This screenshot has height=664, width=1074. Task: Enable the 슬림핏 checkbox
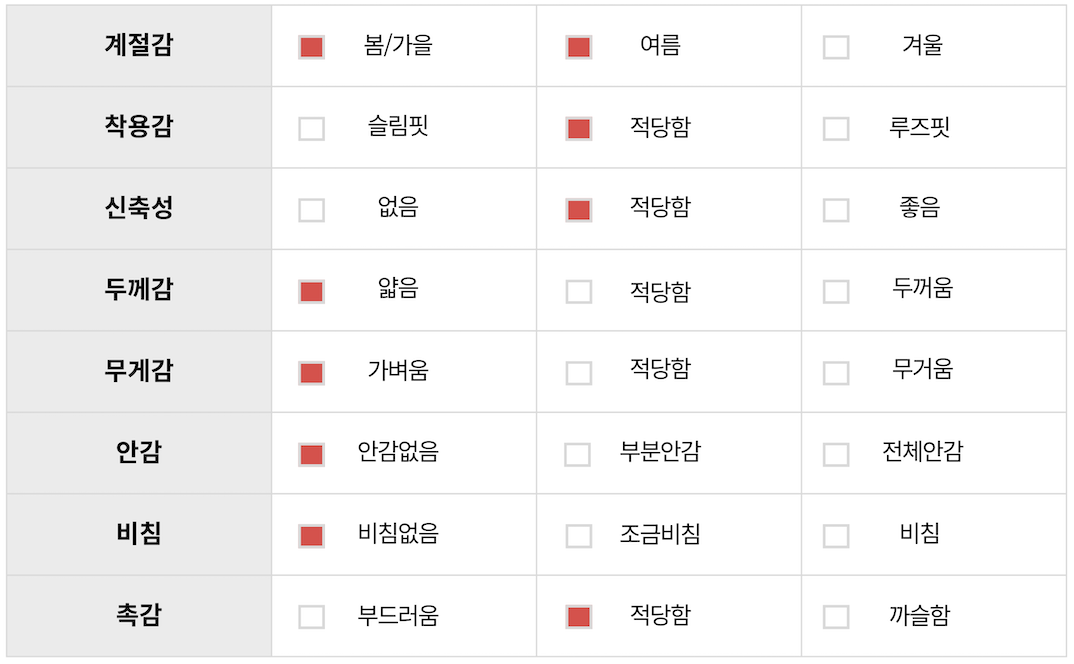pyautogui.click(x=311, y=129)
